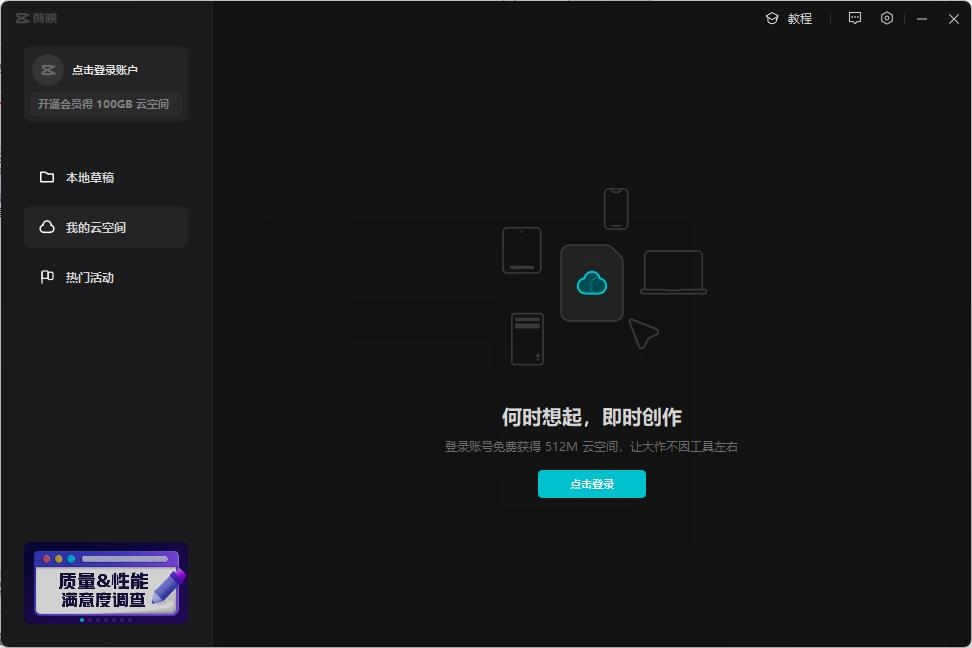Viewport: 972px width, 648px height.
Task: Click the large teal cloud illustration
Action: coord(592,282)
